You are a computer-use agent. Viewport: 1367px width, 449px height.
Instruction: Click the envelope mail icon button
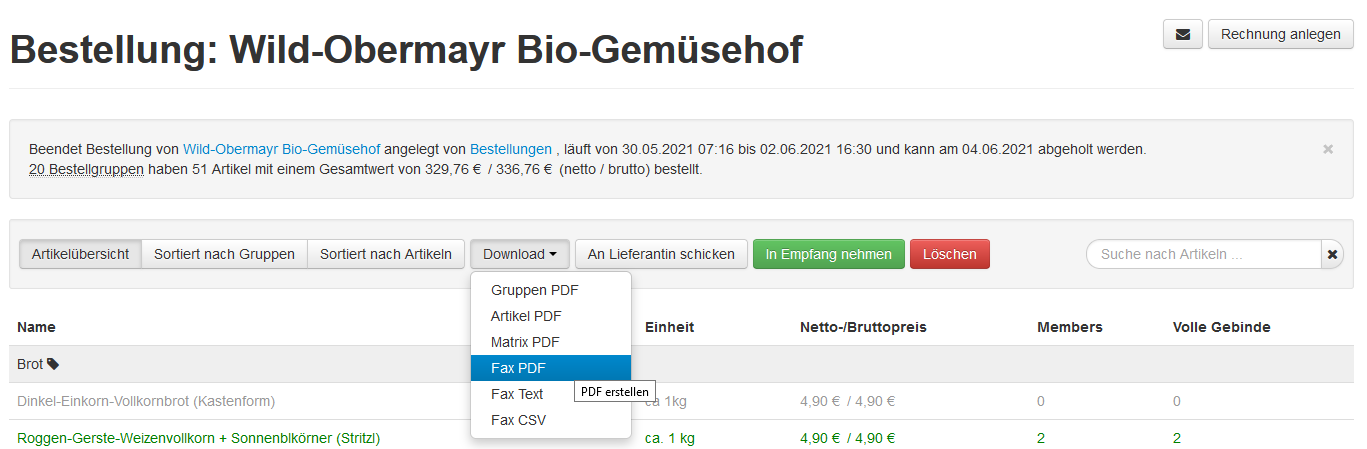1182,34
